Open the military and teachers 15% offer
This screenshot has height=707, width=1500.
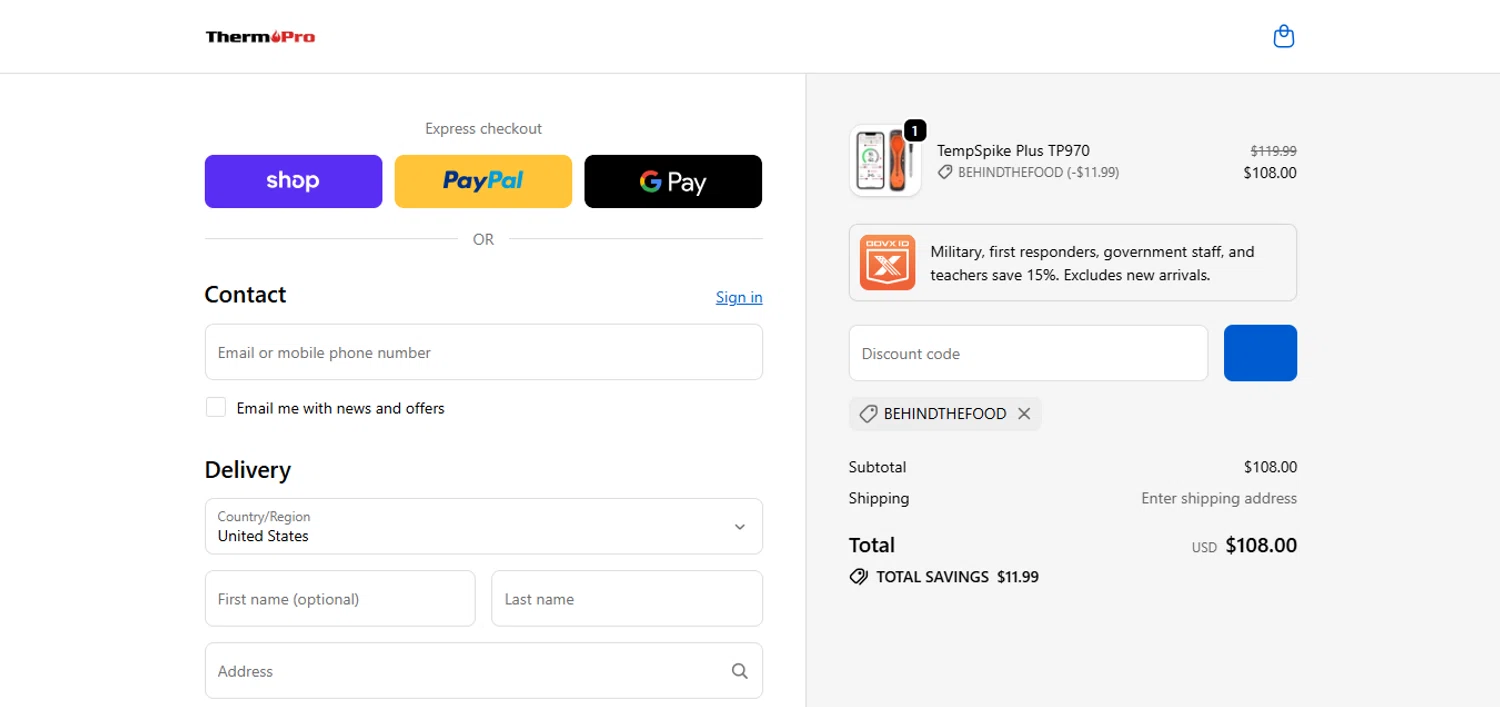(1073, 263)
